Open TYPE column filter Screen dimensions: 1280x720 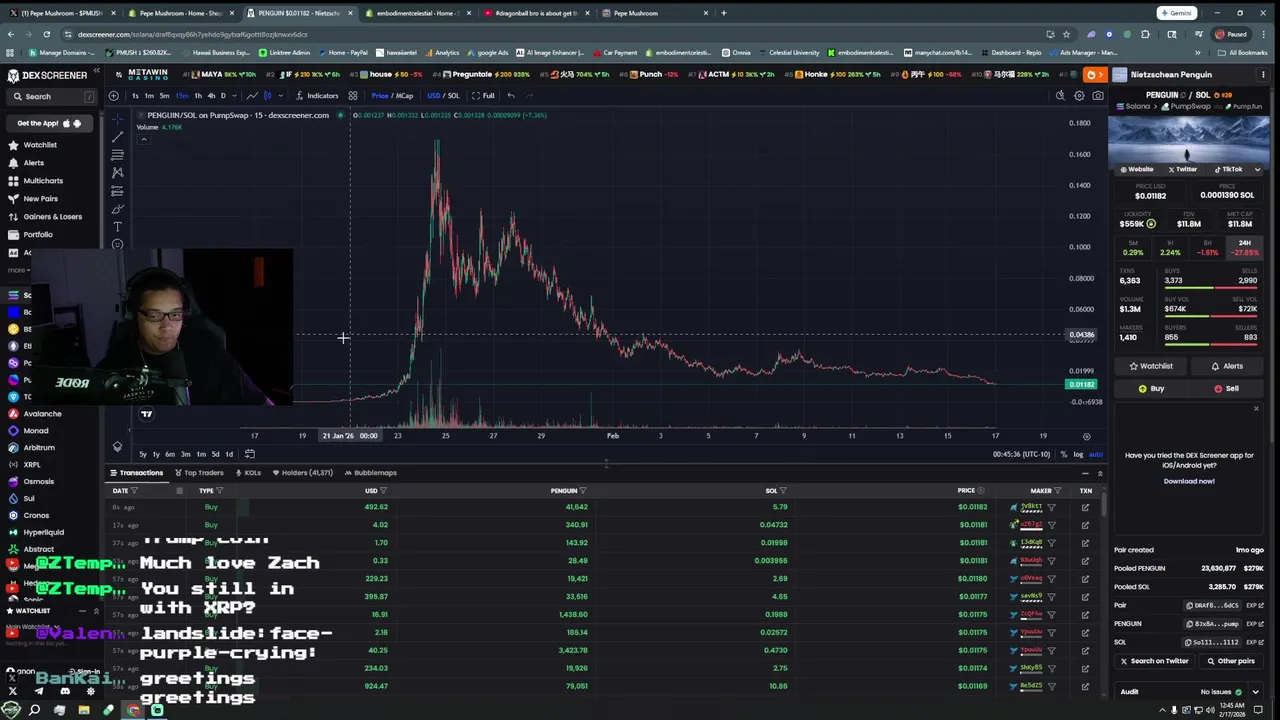coord(219,491)
